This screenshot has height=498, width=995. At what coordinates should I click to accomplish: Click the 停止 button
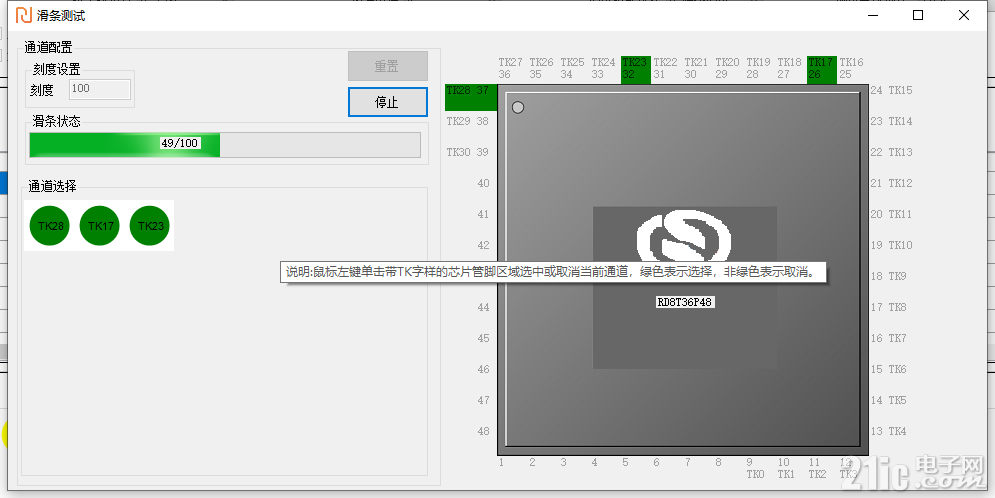[x=388, y=102]
